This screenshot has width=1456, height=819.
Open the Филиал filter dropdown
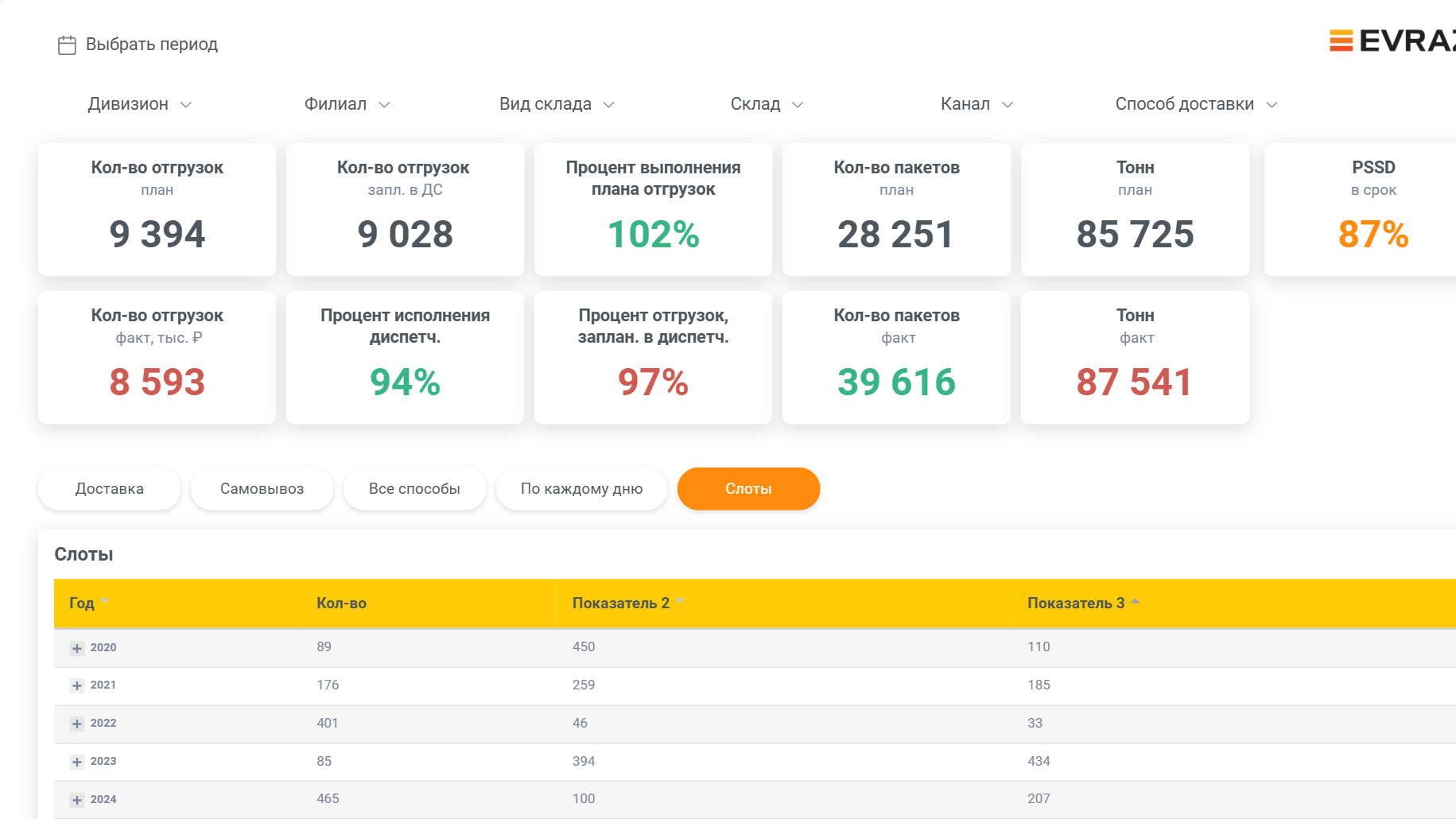tap(347, 104)
